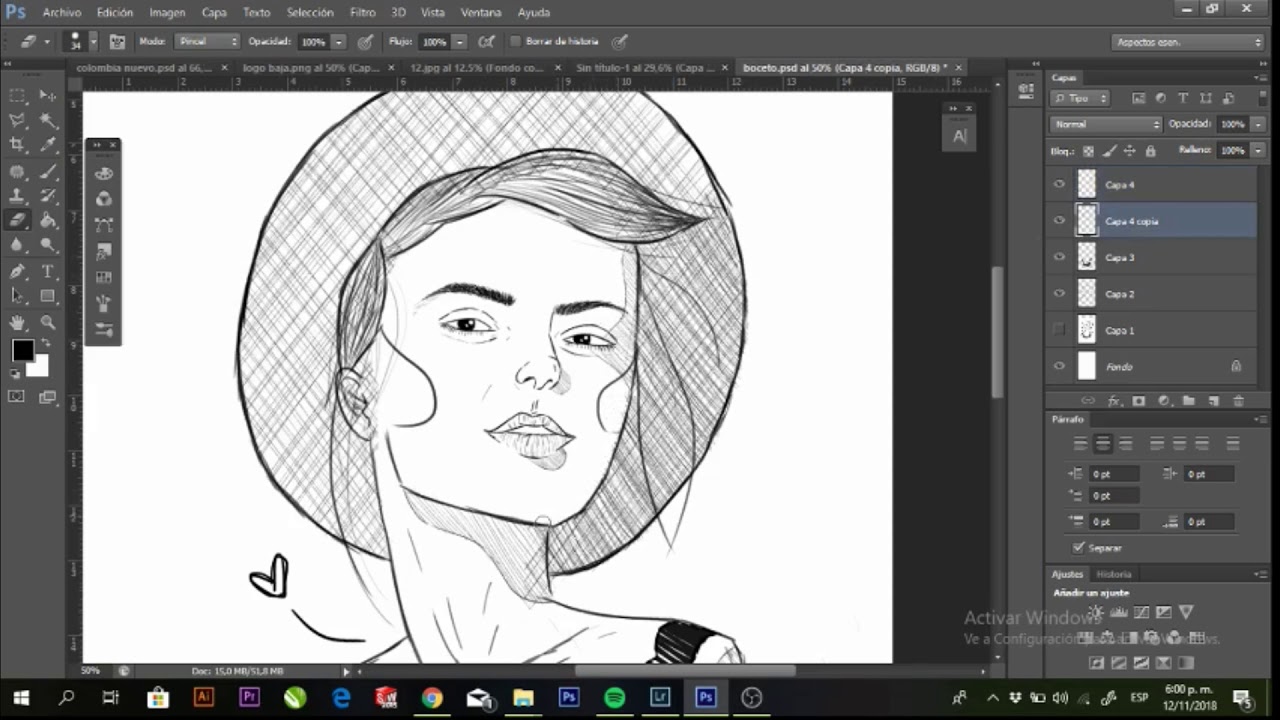The width and height of the screenshot is (1280, 720).
Task: Click the Add layer mask icon
Action: 1138,399
